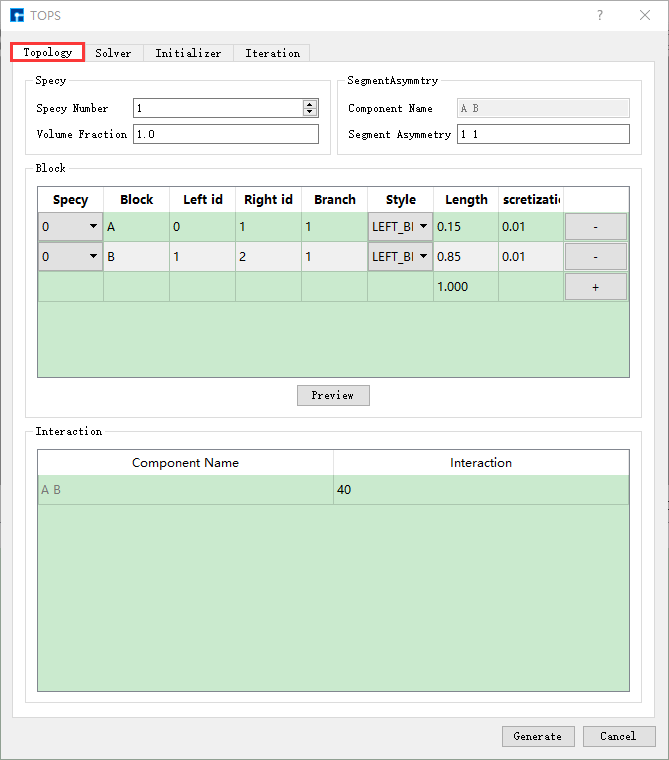
Task: Click the Volume Fraction input field
Action: coord(225,134)
